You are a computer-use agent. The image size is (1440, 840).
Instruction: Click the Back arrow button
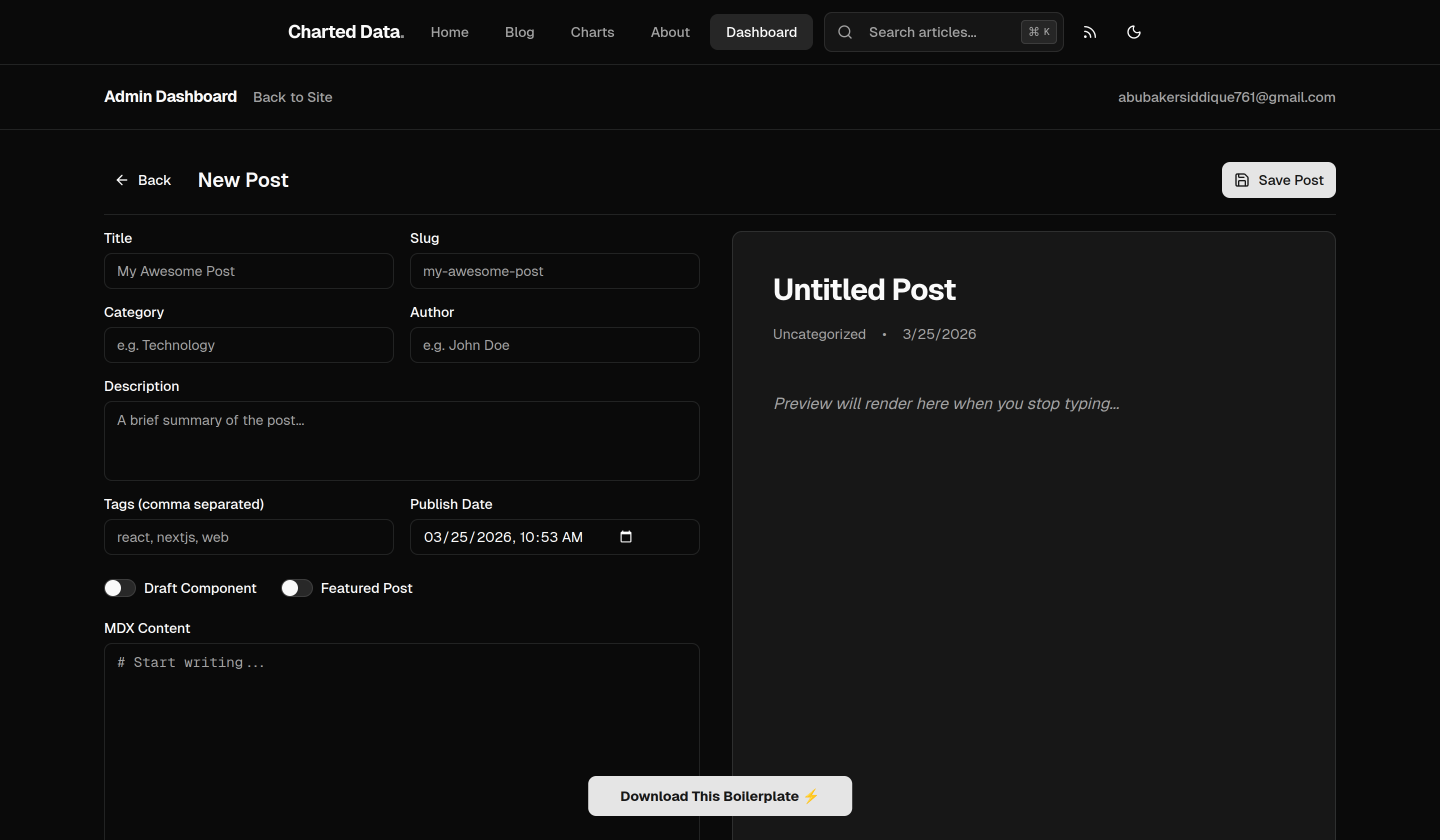coord(143,180)
